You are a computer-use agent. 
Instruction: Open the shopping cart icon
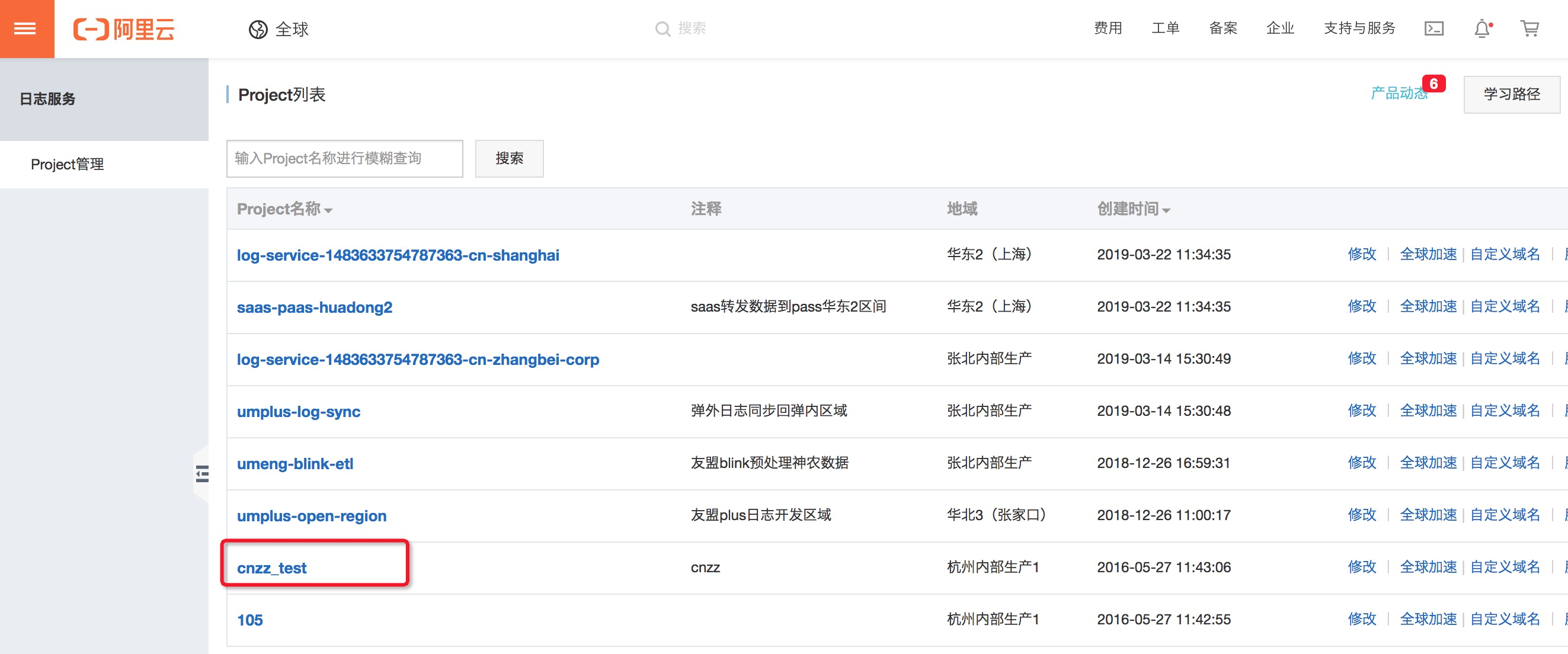(x=1529, y=28)
